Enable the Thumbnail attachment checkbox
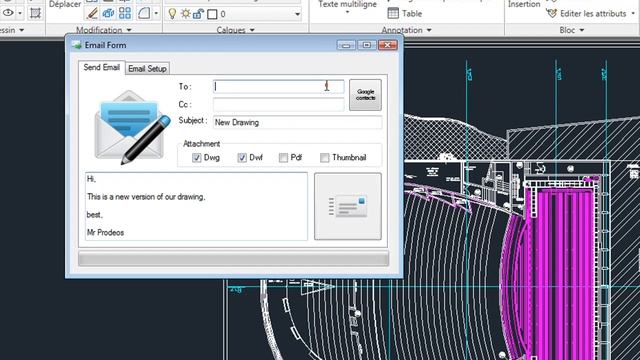Viewport: 640px width, 360px height. pyautogui.click(x=324, y=158)
